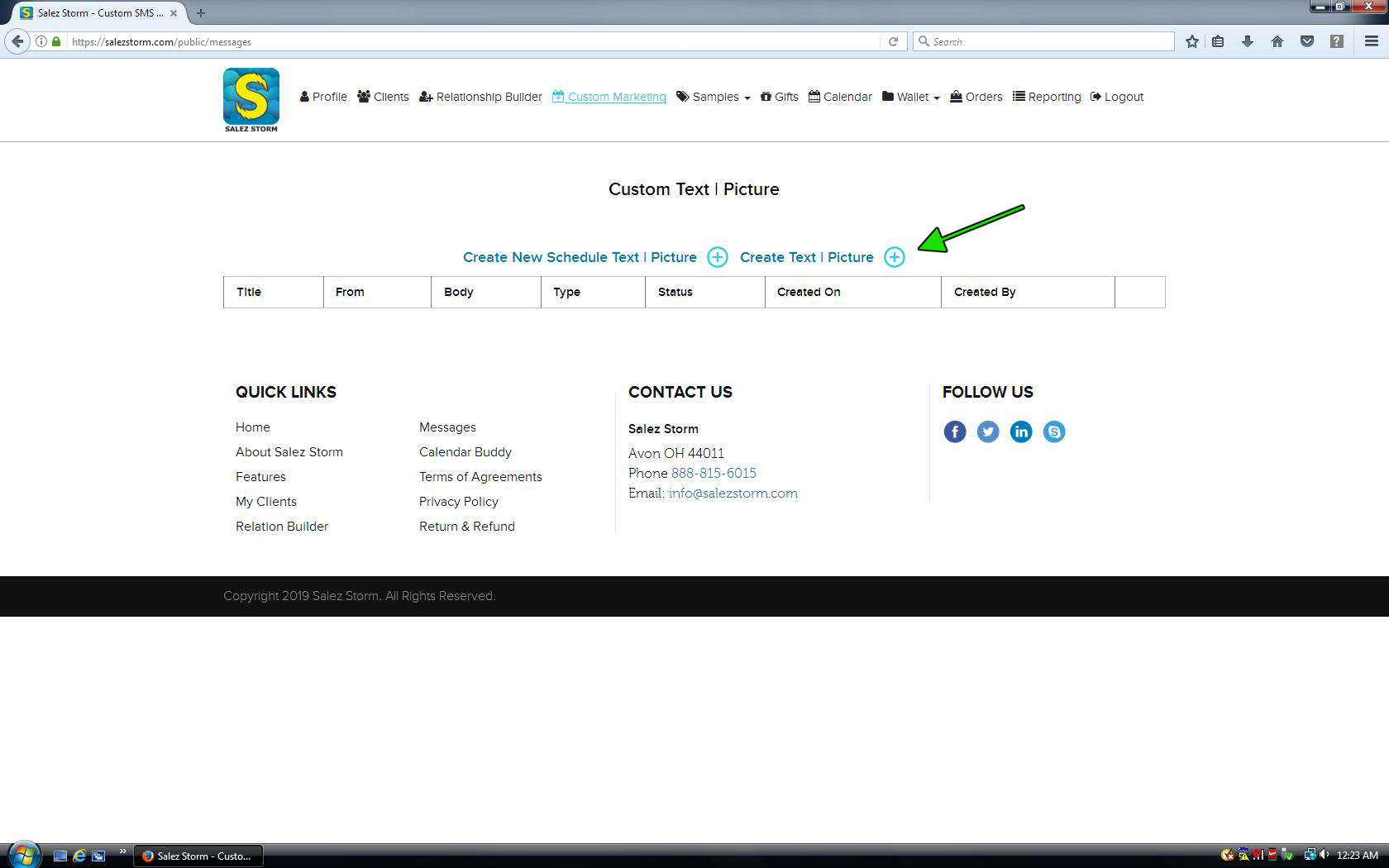The width and height of the screenshot is (1389, 868).
Task: Expand the Samples dropdown menu
Action: [x=714, y=97]
